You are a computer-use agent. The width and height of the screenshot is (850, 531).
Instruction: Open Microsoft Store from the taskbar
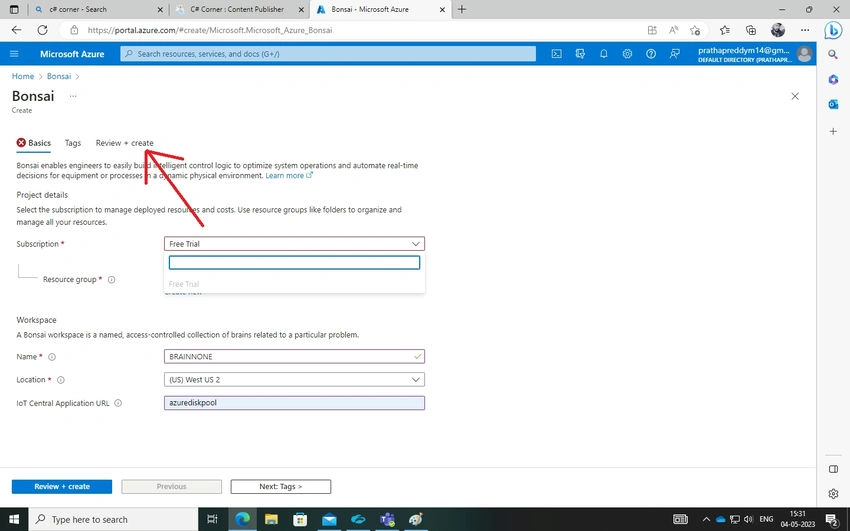(300, 519)
